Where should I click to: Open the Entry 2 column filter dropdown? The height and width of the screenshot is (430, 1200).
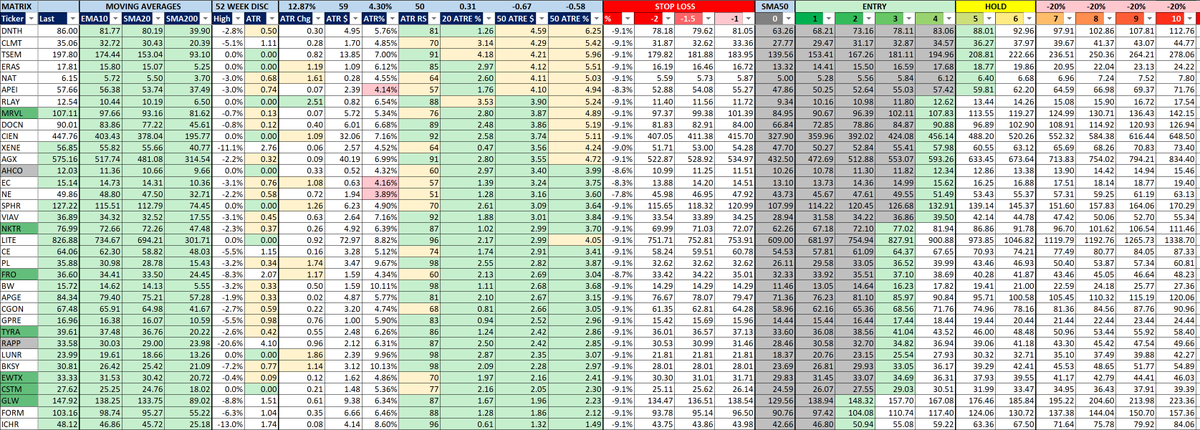[x=868, y=19]
